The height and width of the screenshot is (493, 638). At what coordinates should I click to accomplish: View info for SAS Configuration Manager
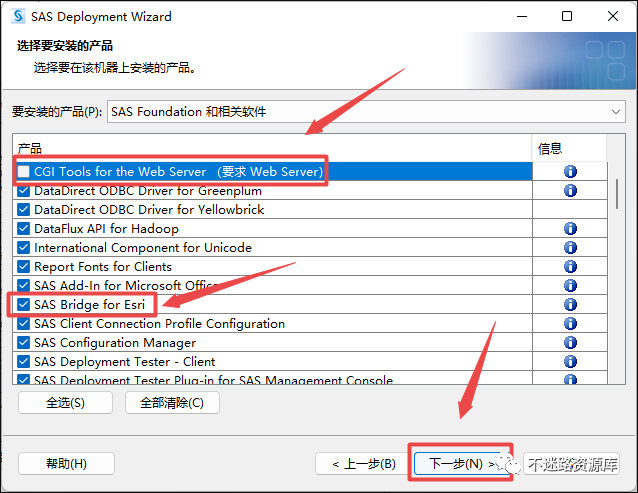[x=570, y=342]
